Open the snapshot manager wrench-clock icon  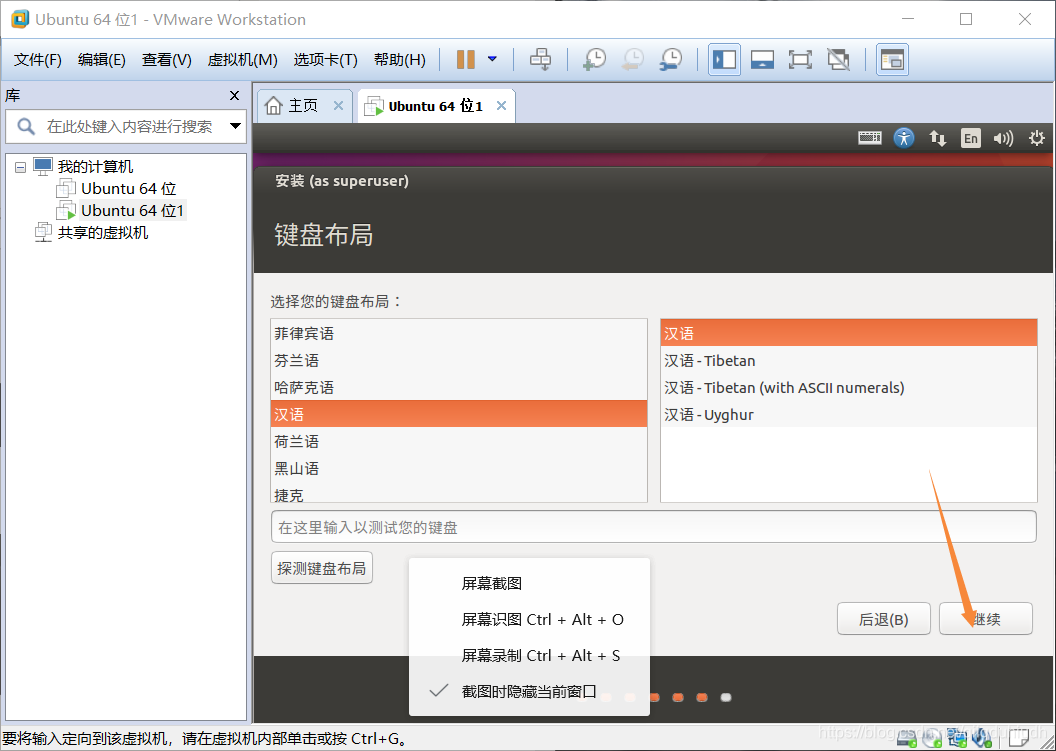coord(671,59)
